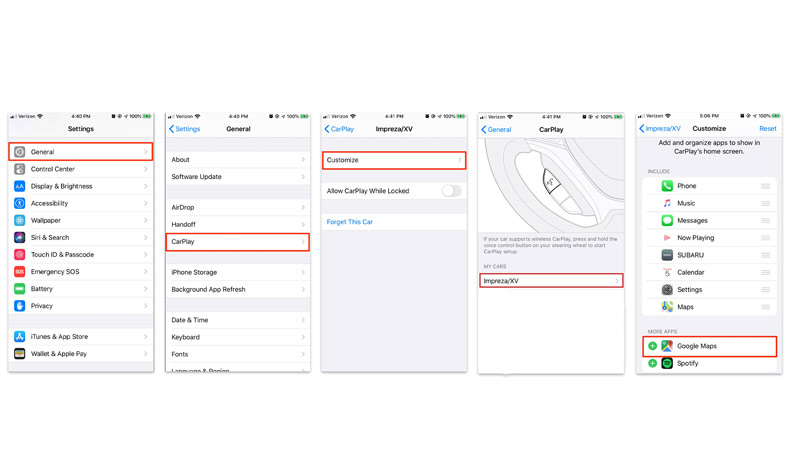800x450 pixels.
Task: Expand the About row chevron
Action: 303,160
